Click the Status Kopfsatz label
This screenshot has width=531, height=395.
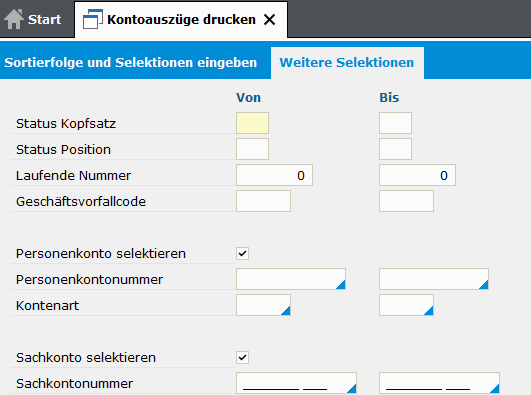pos(66,124)
